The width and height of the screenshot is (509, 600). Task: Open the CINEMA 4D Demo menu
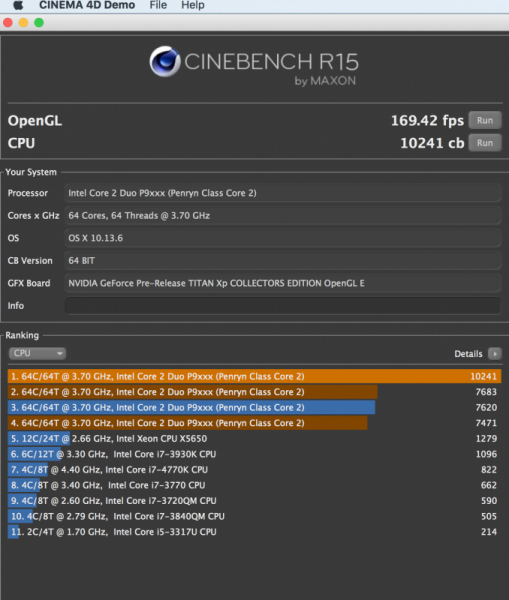coord(87,5)
